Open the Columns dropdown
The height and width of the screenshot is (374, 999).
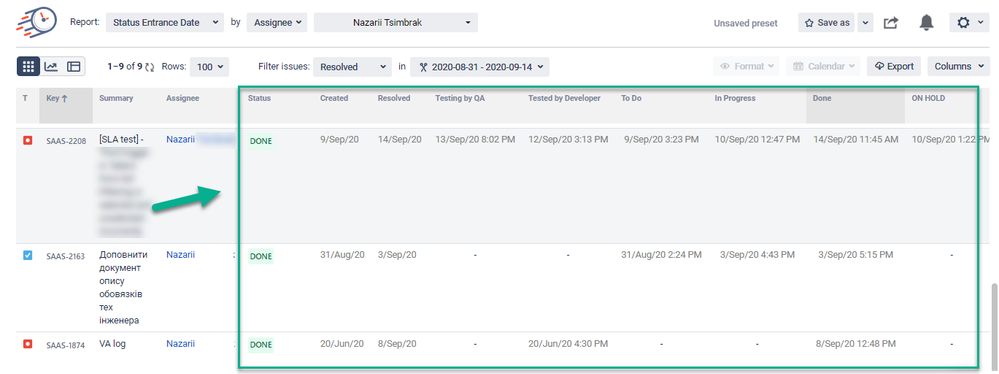[959, 66]
